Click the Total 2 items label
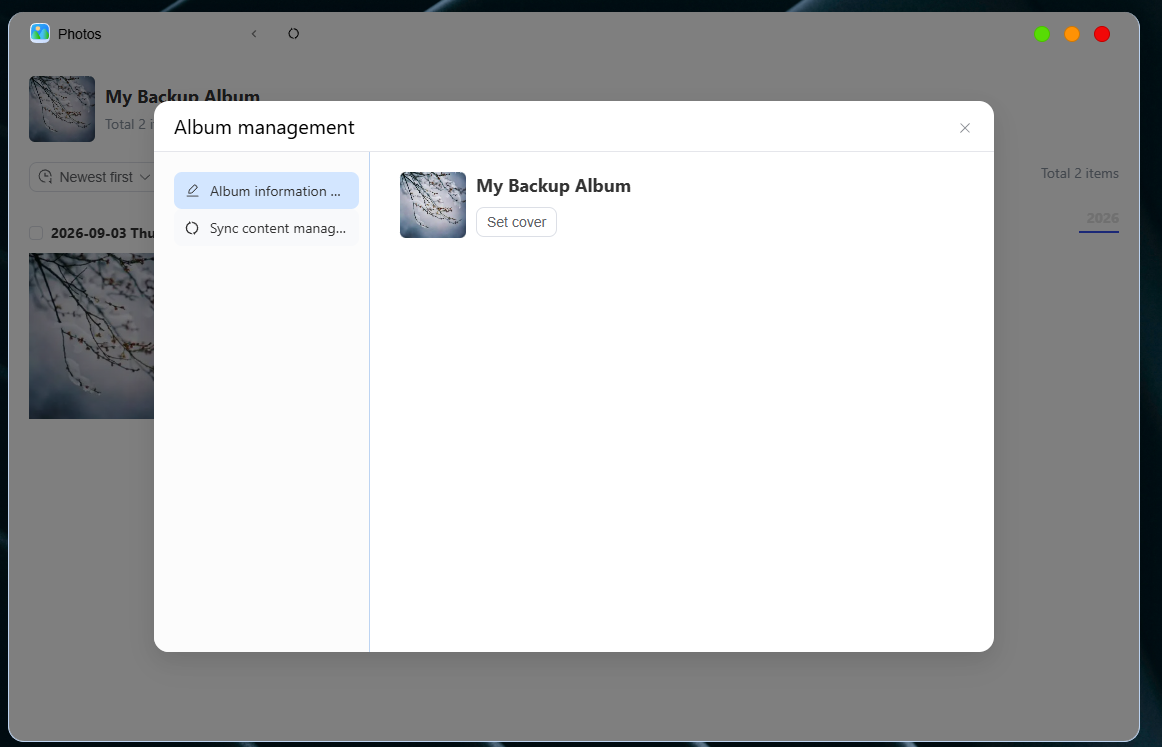 1080,173
